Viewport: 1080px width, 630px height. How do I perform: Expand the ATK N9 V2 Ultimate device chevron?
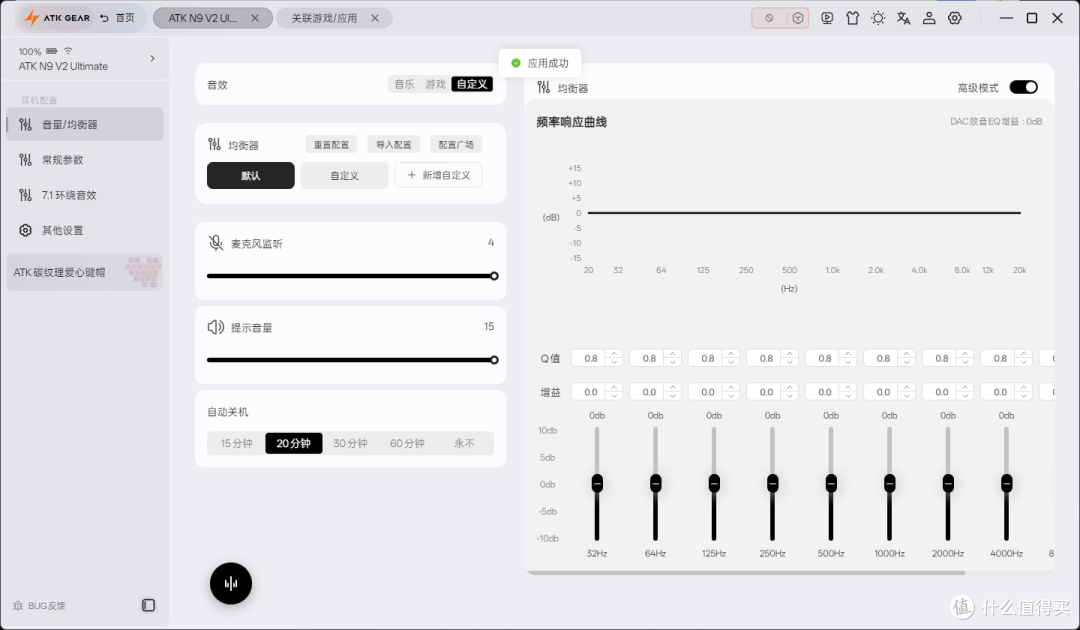tap(152, 59)
